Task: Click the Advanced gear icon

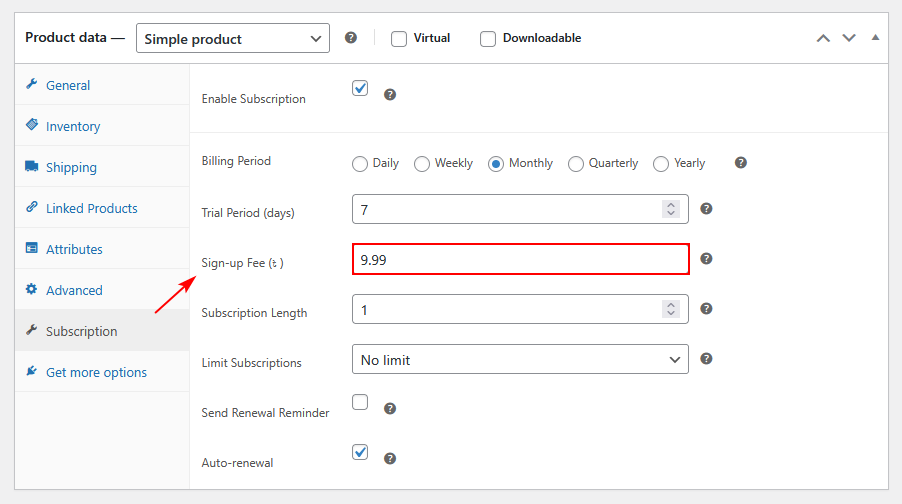Action: coord(32,289)
